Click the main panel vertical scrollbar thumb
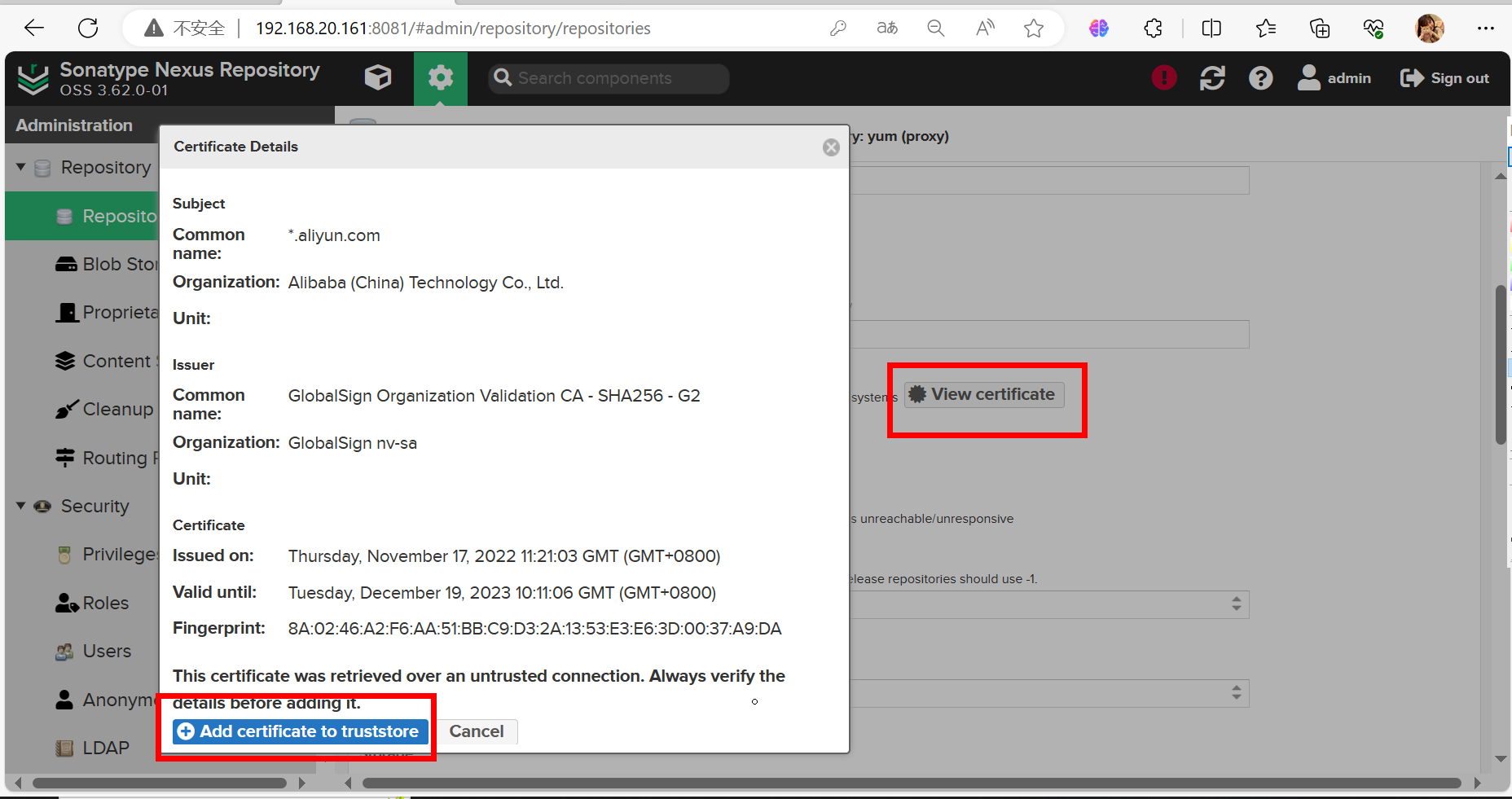The width and height of the screenshot is (1512, 799). tap(1501, 364)
